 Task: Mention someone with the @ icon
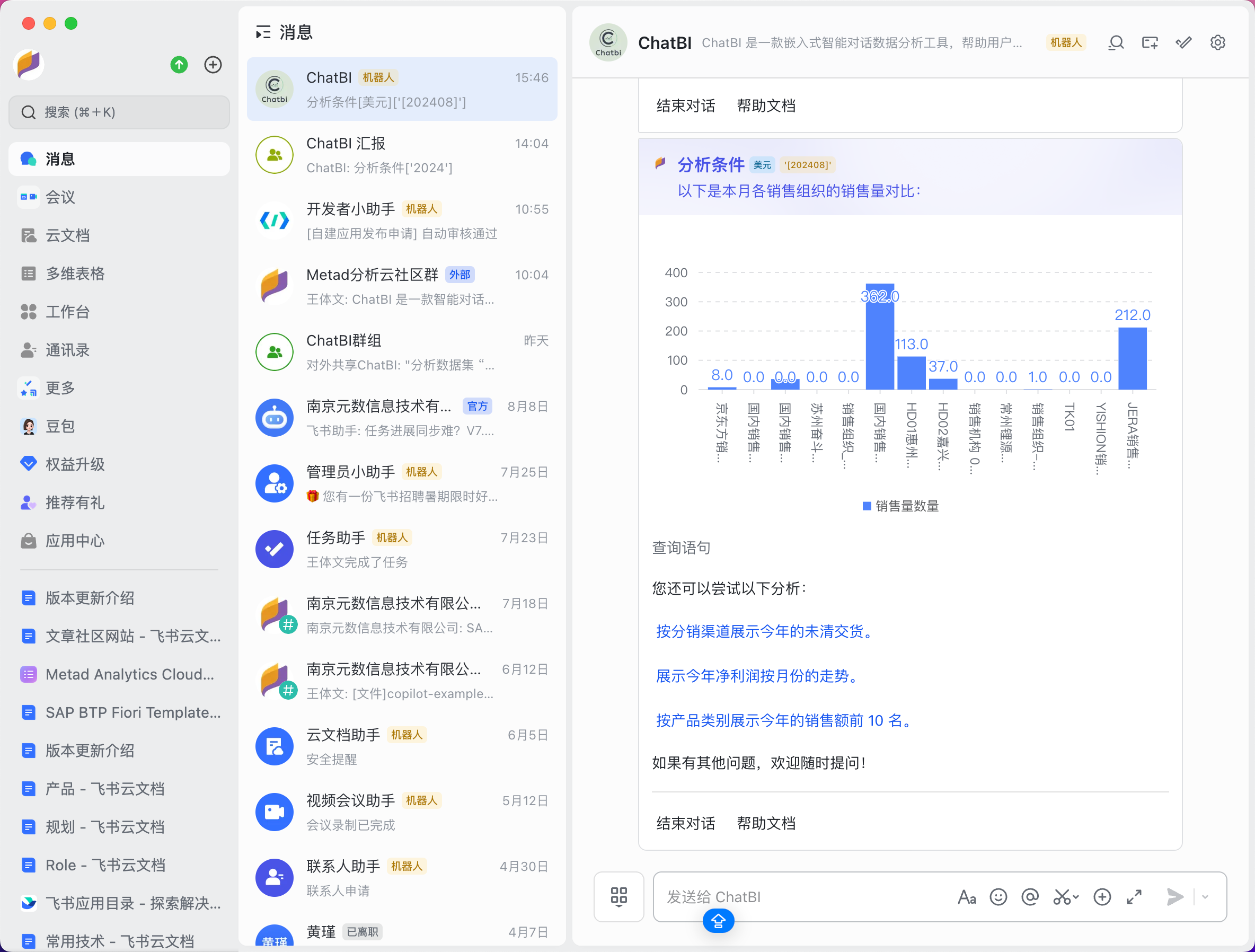1030,897
